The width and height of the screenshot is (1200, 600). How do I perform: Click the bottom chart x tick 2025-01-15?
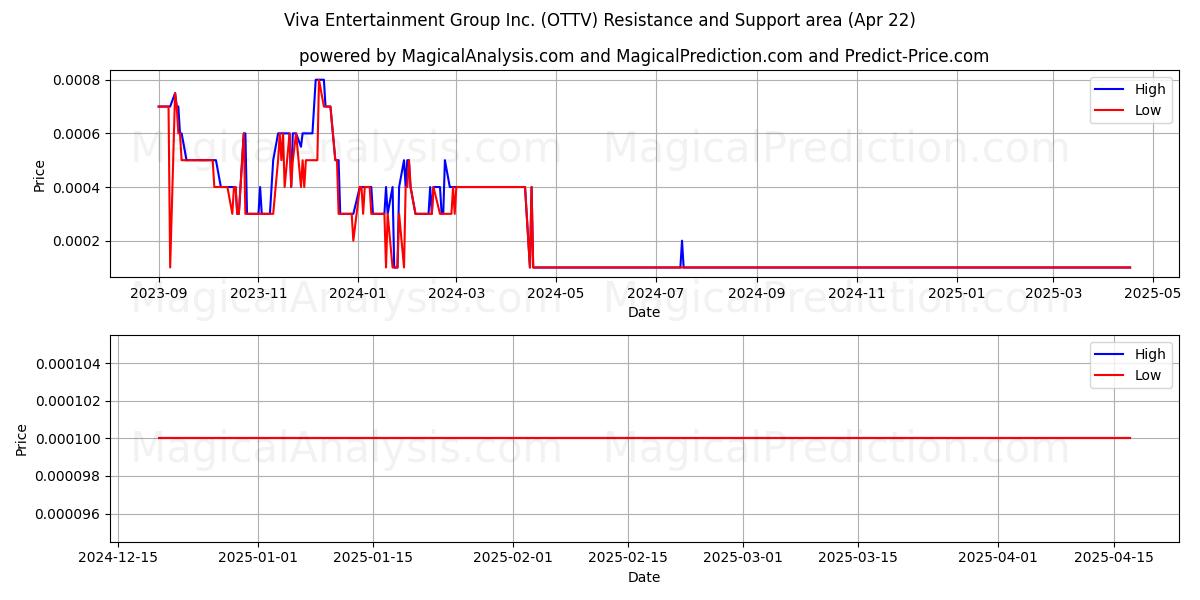point(373,557)
